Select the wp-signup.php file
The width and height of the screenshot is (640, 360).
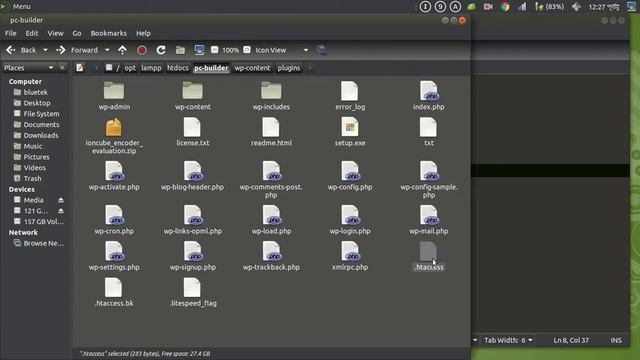(x=192, y=256)
